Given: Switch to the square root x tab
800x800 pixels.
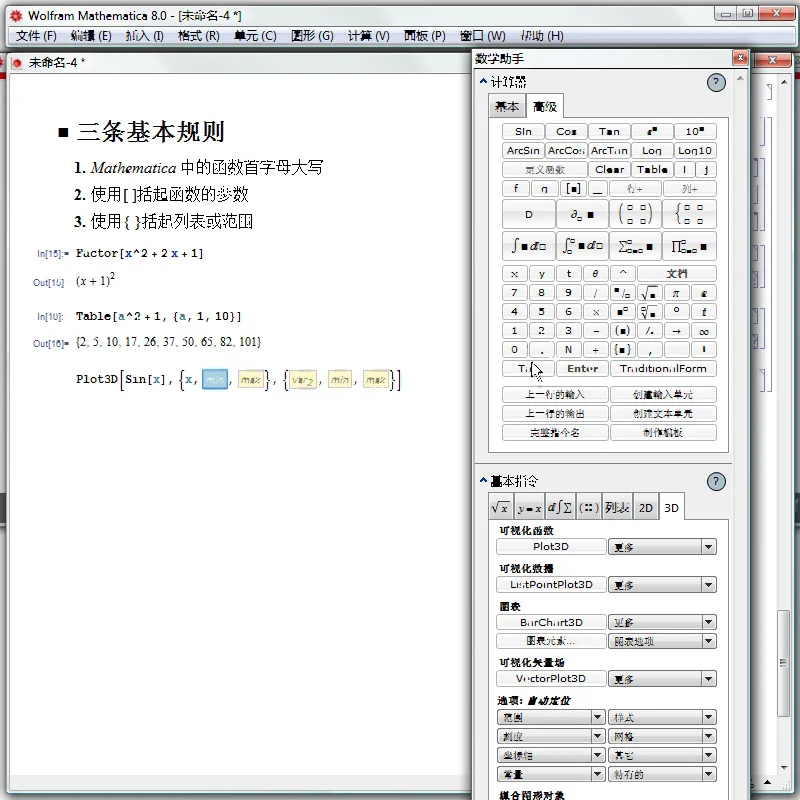Looking at the screenshot, I should (x=501, y=508).
